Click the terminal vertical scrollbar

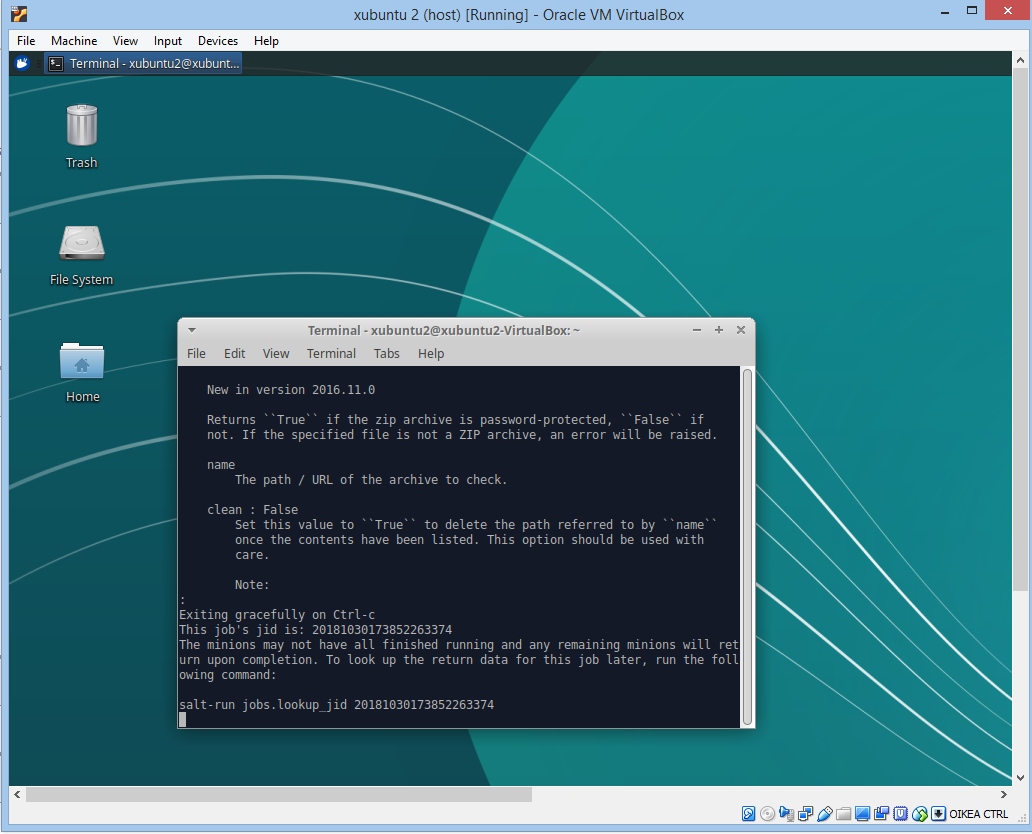click(747, 547)
